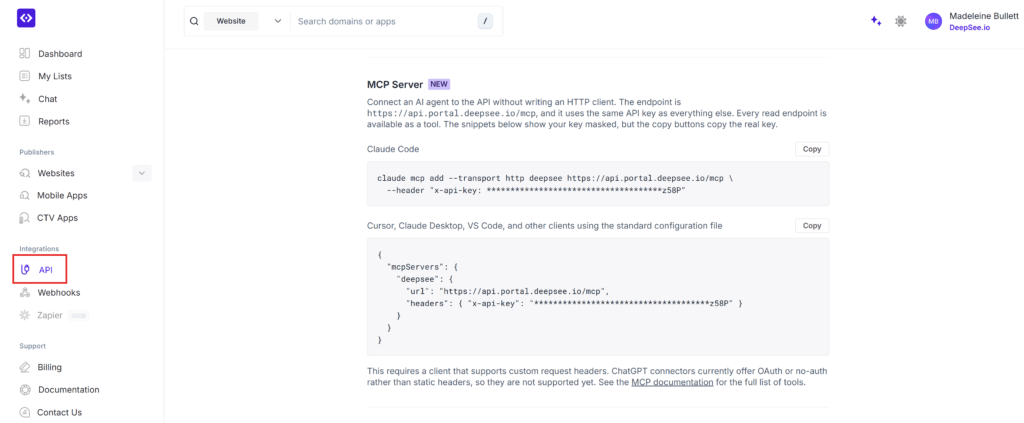Screen dimensions: 1024x423
Task: Click the dropdown arrow next to Website
Action: pos(278,21)
